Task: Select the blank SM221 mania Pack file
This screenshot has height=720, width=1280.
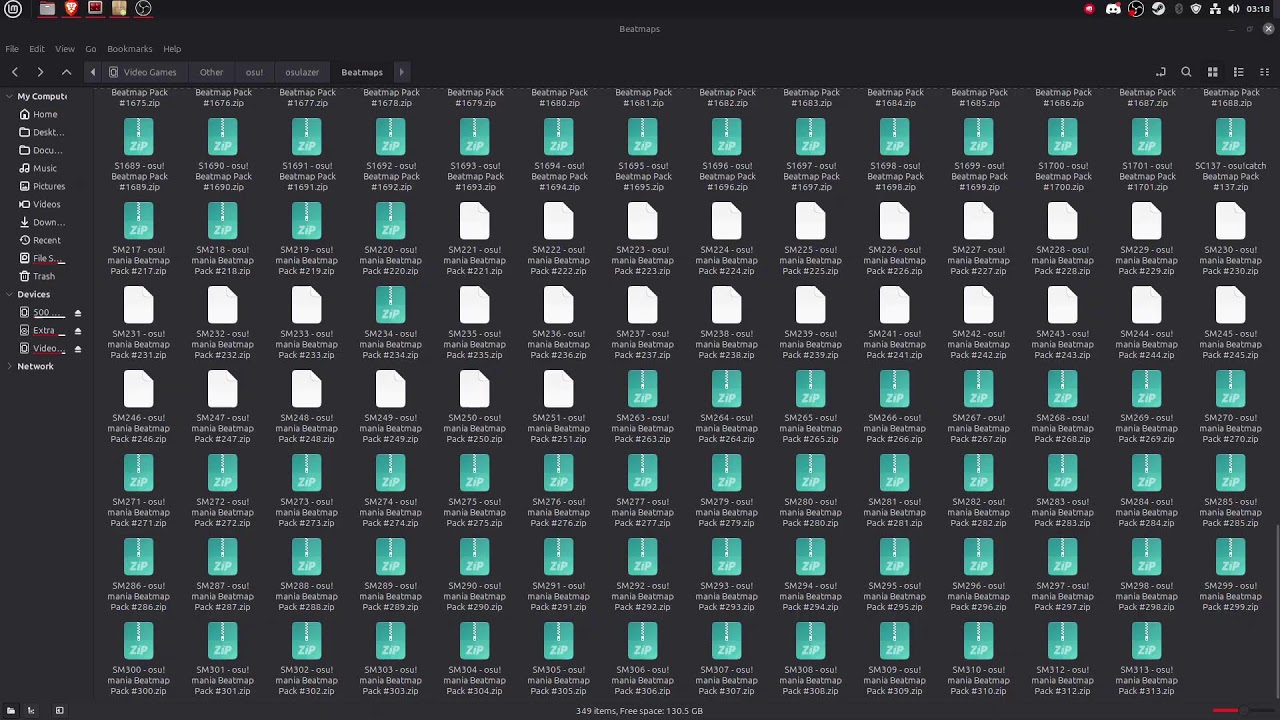Action: click(x=475, y=221)
